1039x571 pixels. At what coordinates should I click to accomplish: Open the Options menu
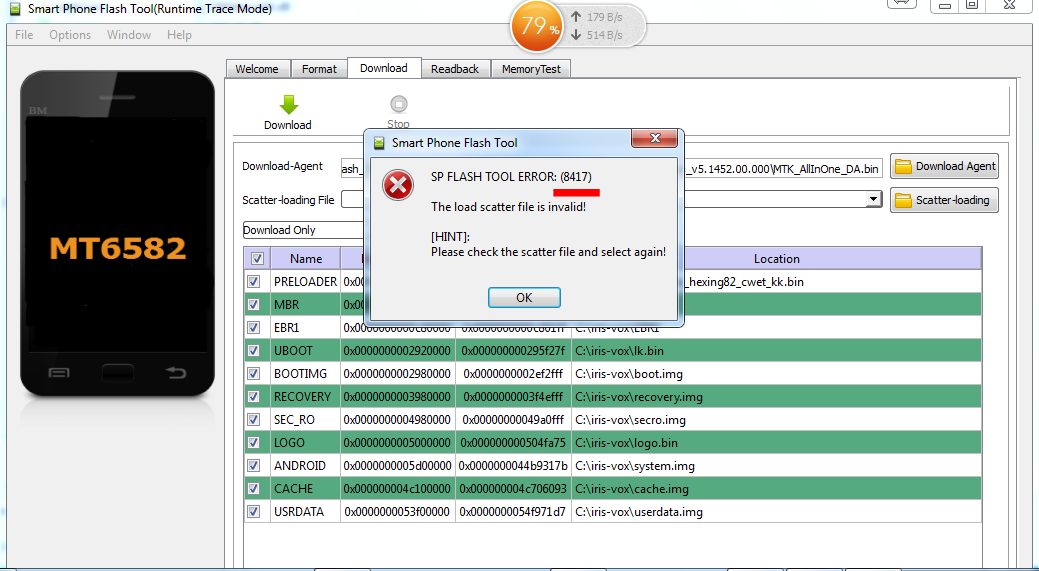pos(70,35)
